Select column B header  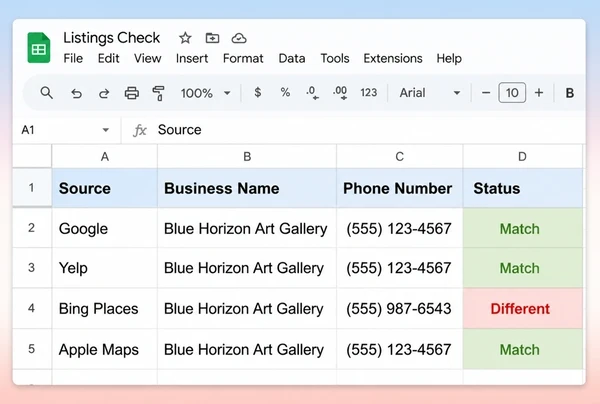click(x=247, y=156)
